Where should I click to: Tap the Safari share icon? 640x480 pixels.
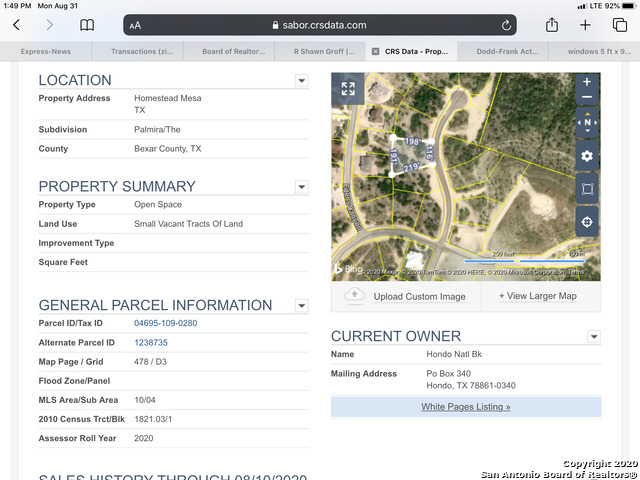pos(551,25)
